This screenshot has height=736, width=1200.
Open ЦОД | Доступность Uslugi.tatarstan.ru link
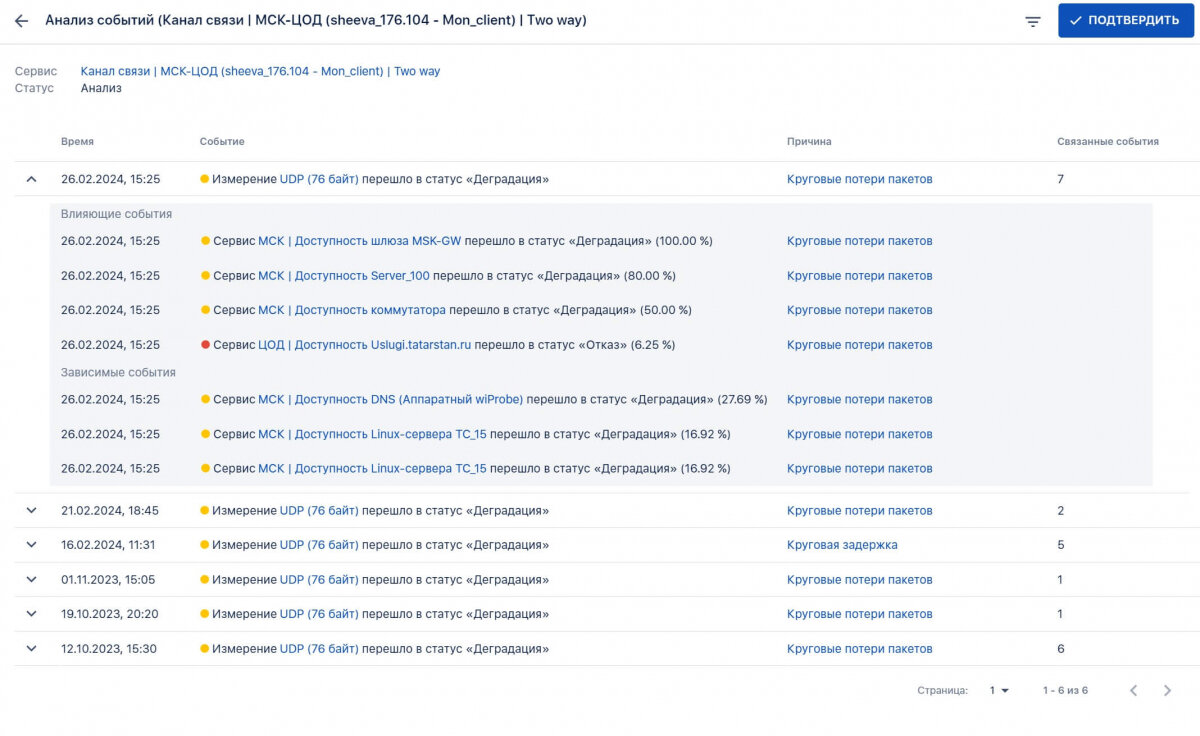tap(364, 345)
